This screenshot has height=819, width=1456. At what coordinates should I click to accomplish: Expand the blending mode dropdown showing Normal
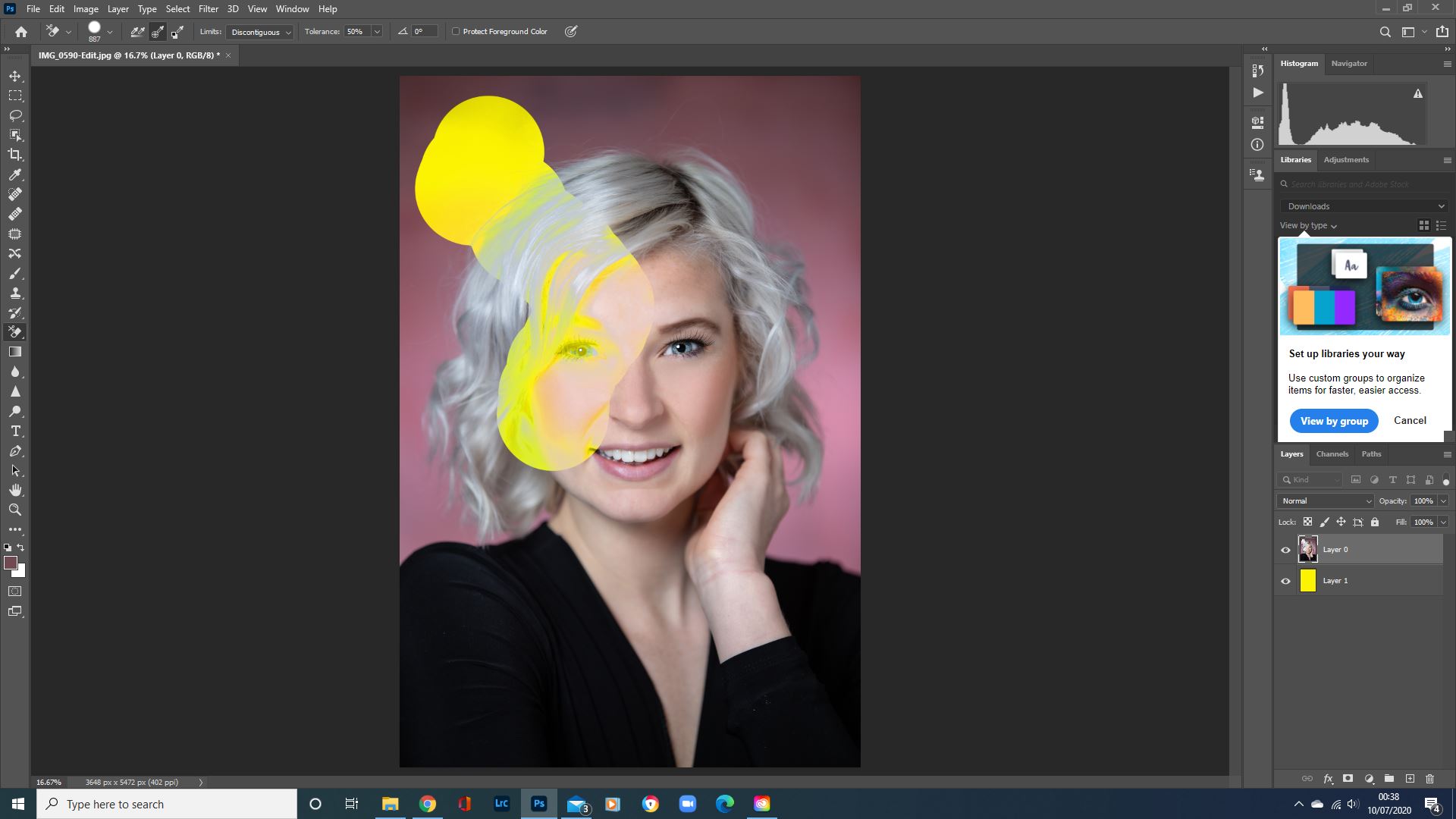[1324, 500]
